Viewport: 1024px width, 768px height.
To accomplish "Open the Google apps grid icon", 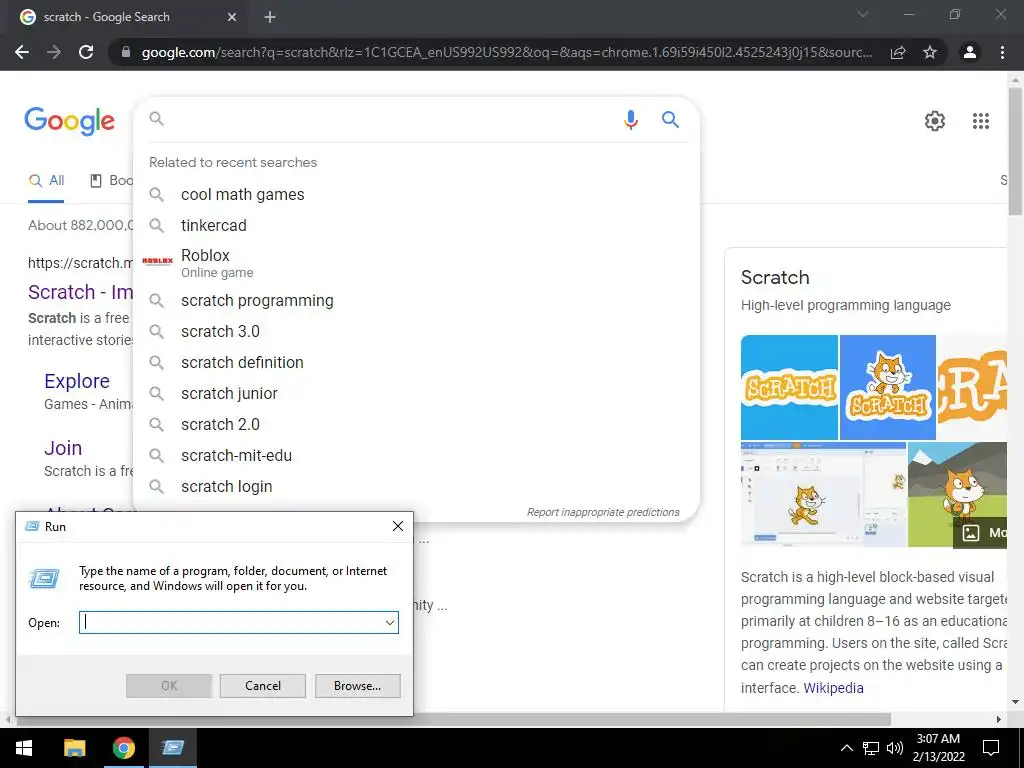I will (x=981, y=121).
